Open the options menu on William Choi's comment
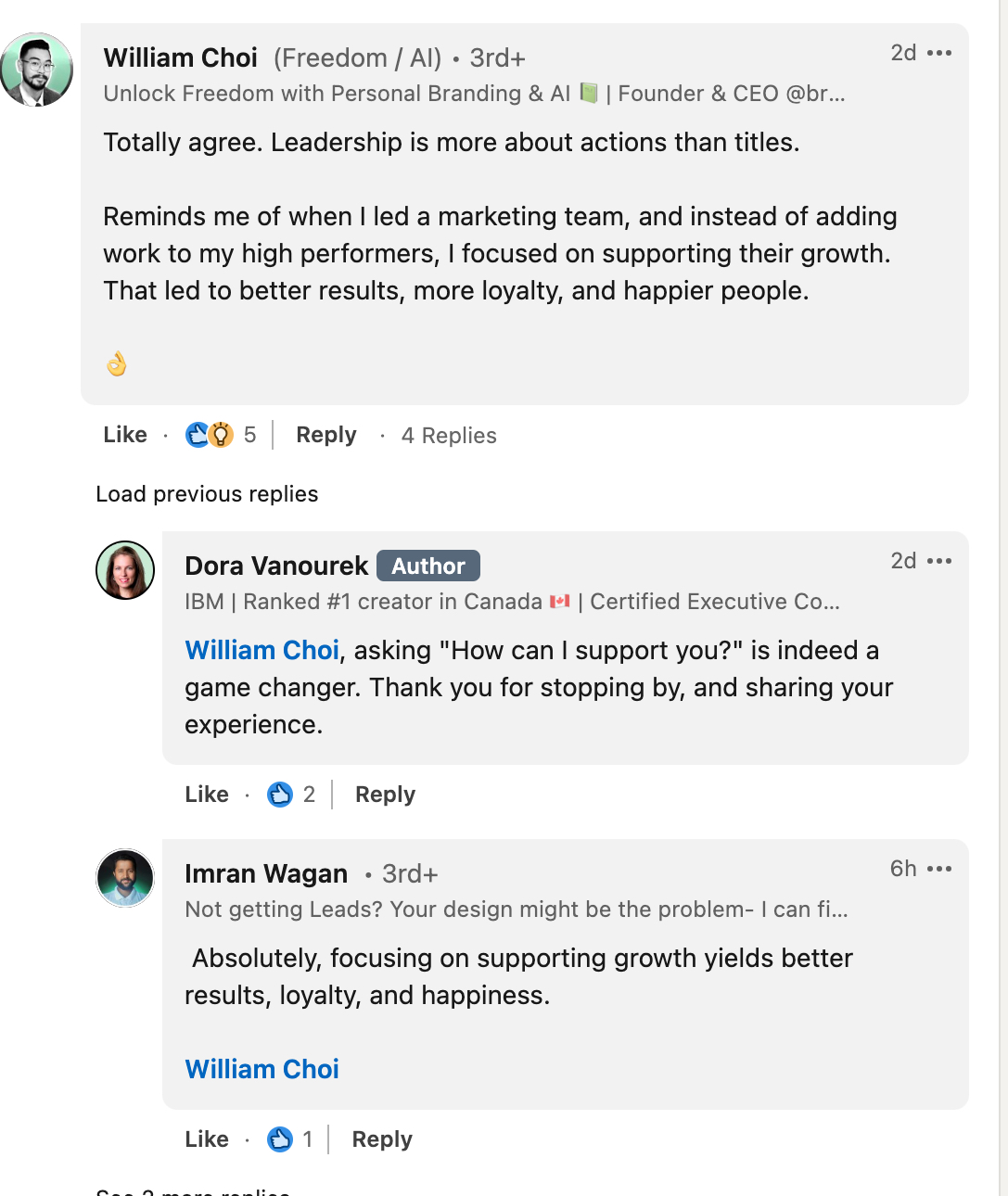Screen dimensions: 1008x1196 941,53
